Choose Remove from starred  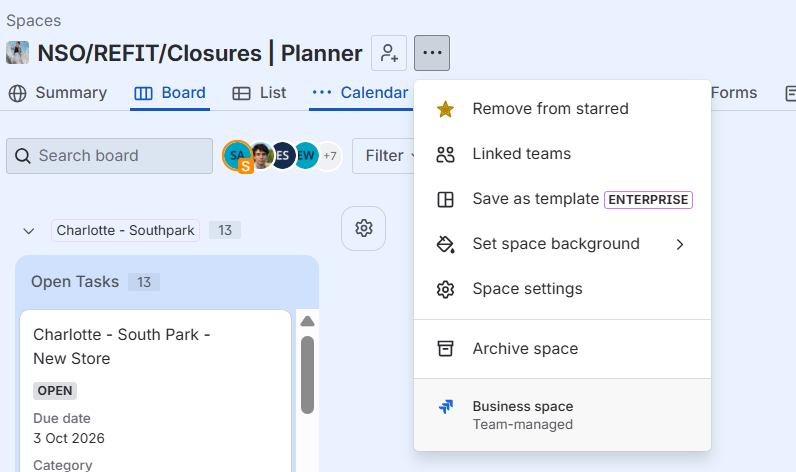point(562,109)
